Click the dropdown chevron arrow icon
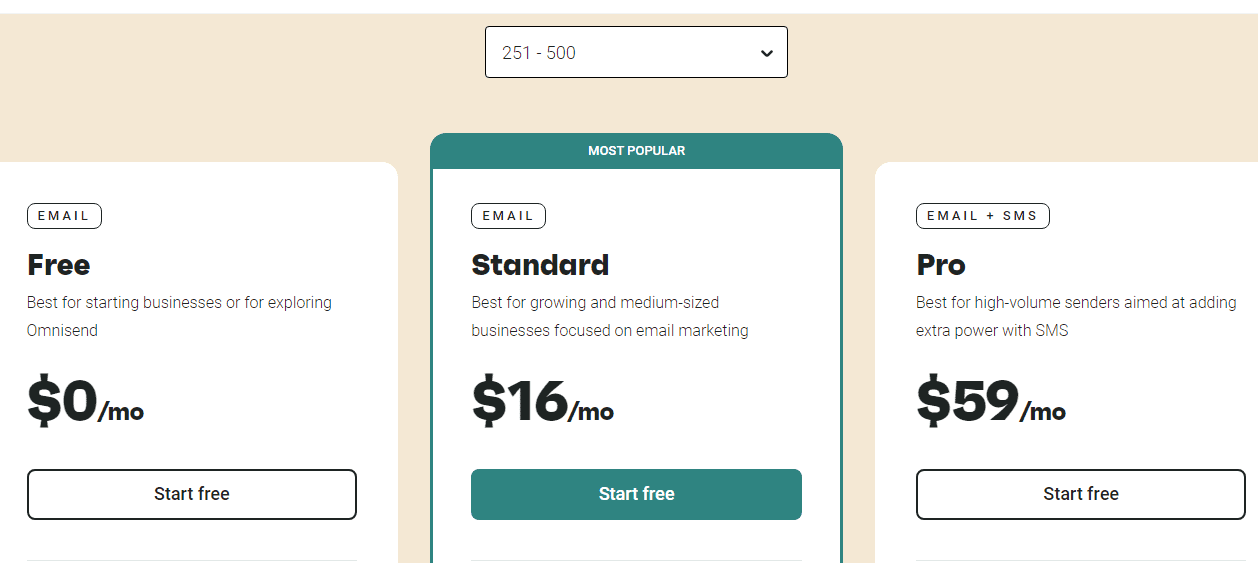Viewport: 1258px width, 563px height. 766,53
